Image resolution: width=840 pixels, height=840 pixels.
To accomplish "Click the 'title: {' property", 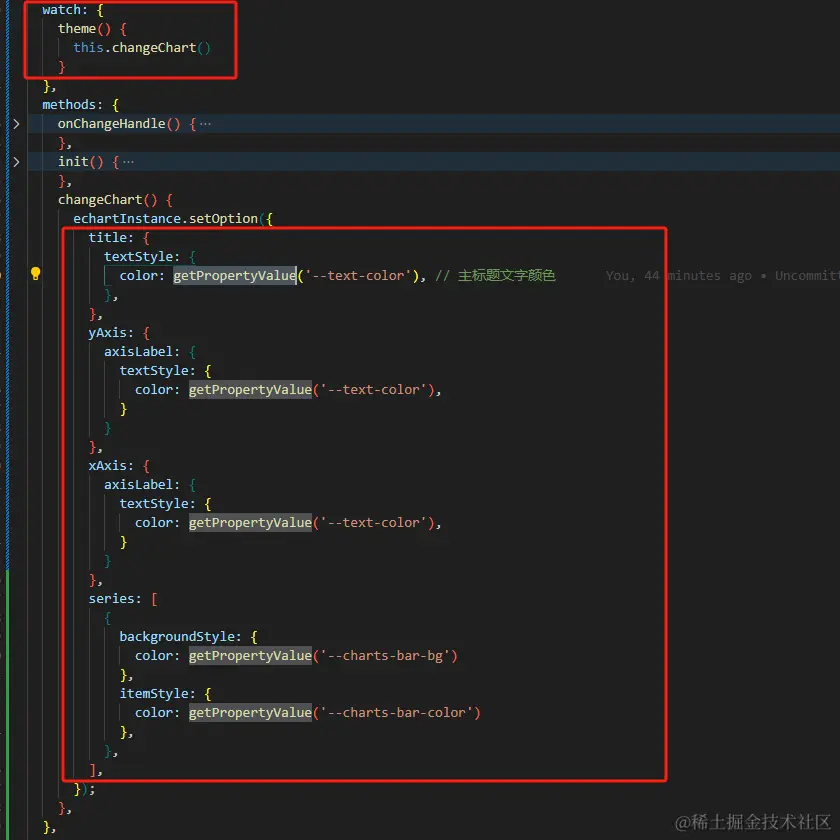I will 119,238.
